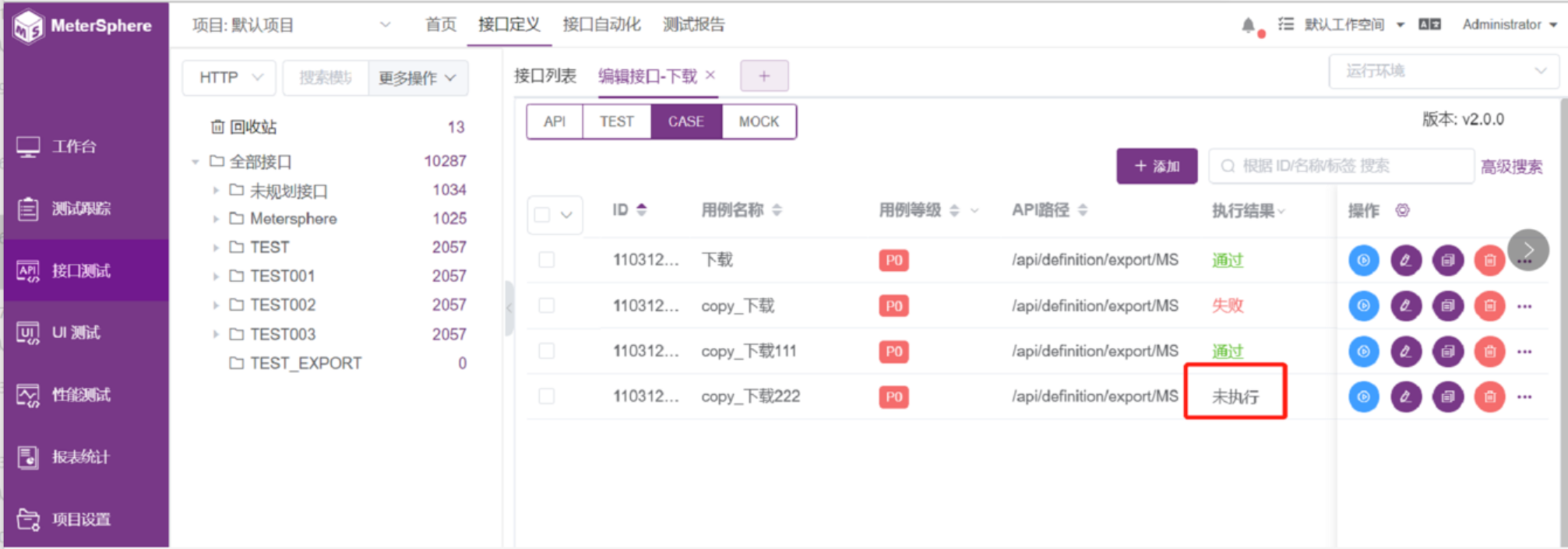Screen dimensions: 1568x549
Task: Run the copy_下载111 case
Action: click(1364, 351)
